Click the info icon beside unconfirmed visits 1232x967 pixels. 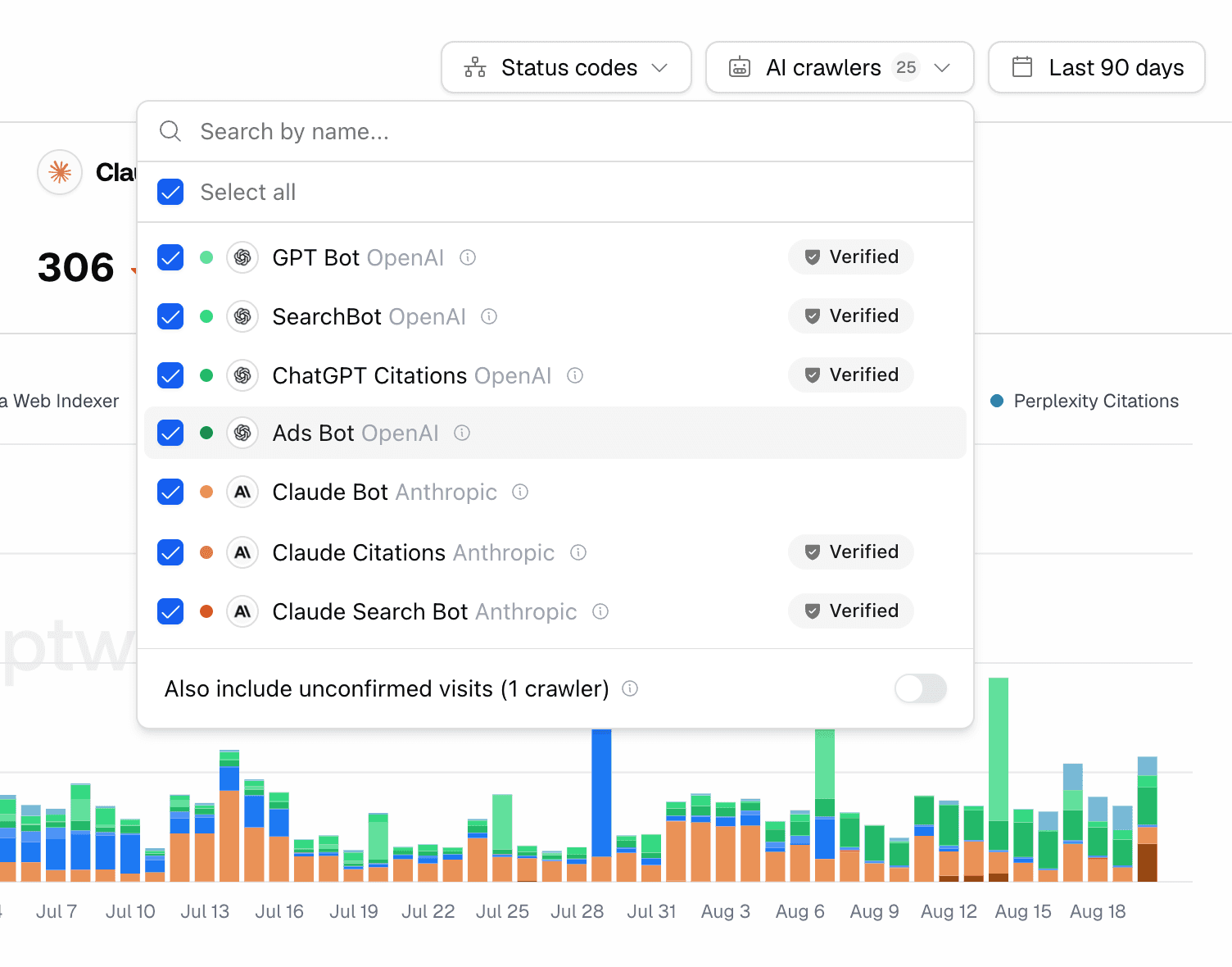(630, 688)
